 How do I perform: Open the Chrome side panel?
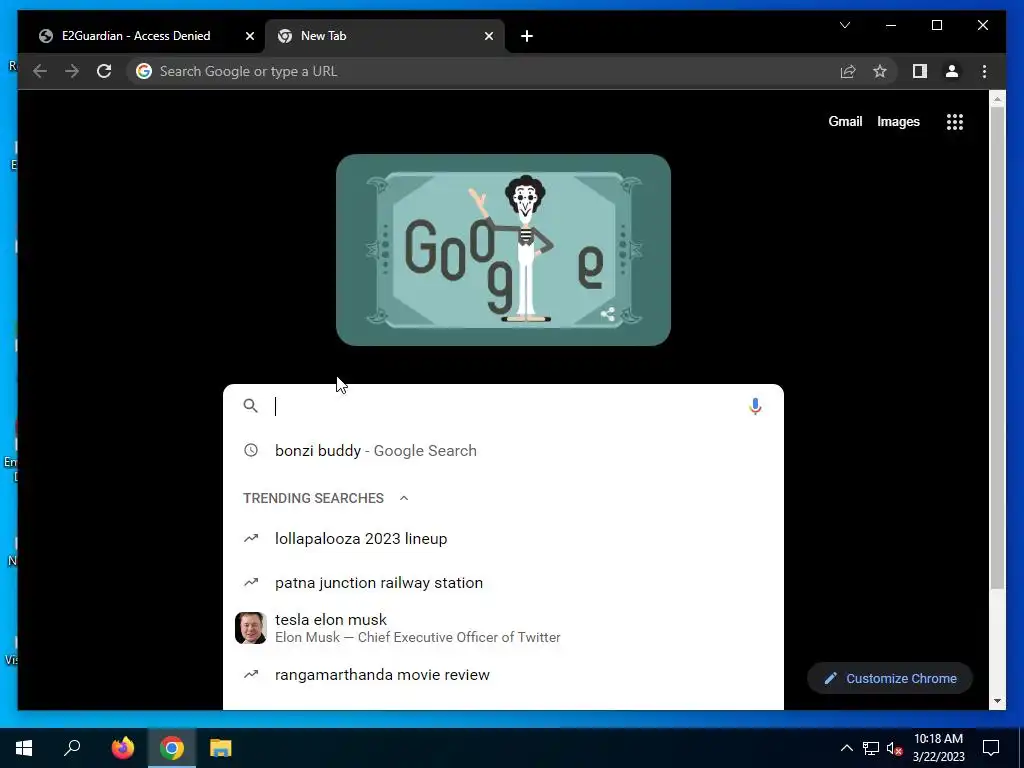point(920,71)
